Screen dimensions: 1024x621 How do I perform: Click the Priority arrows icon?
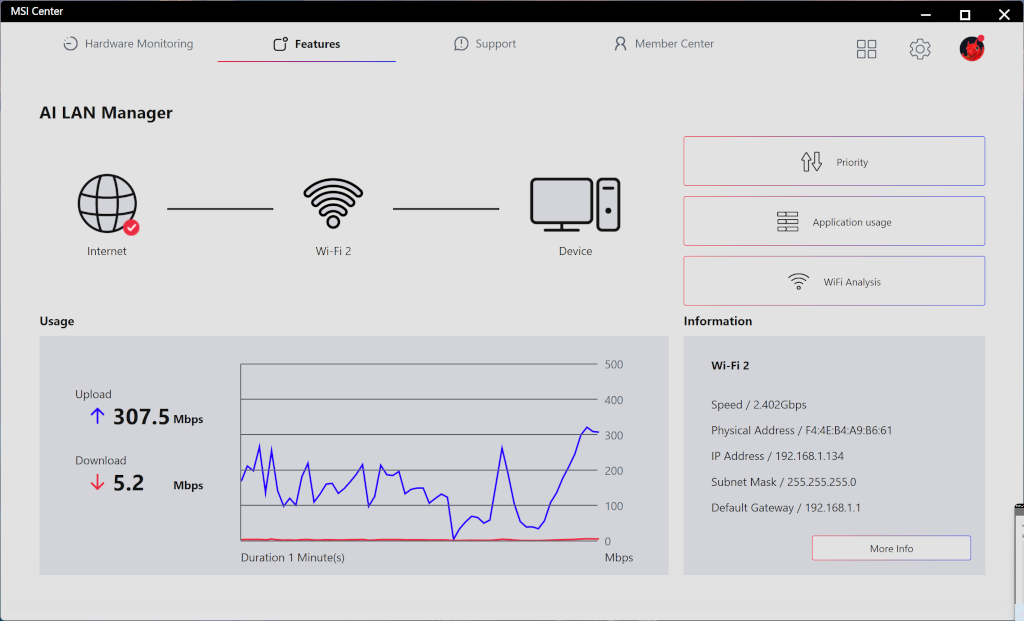(x=811, y=162)
